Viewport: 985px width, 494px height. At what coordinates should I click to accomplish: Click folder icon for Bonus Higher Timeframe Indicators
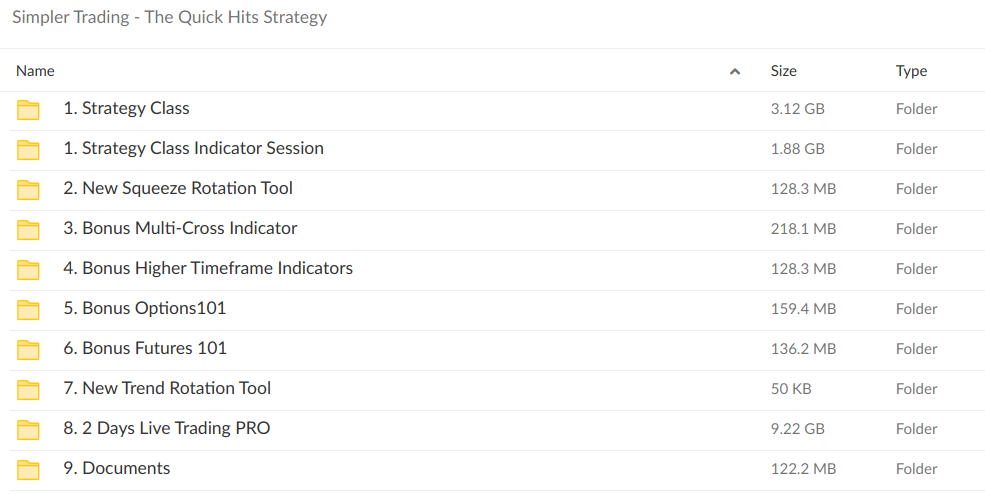[x=28, y=269]
